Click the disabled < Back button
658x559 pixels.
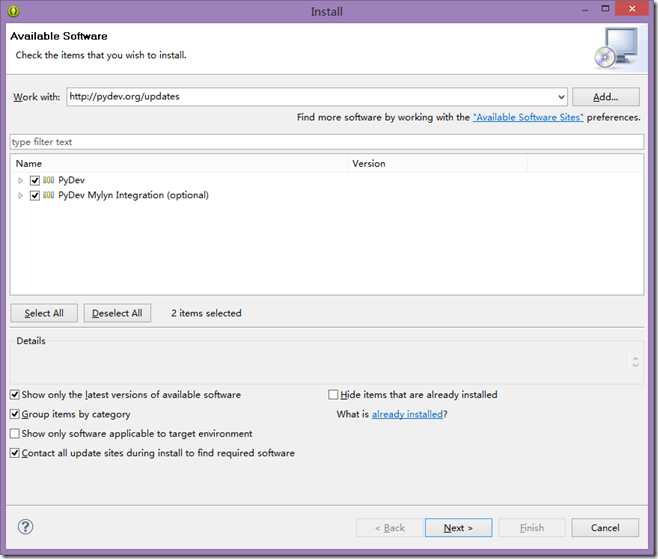[x=389, y=528]
